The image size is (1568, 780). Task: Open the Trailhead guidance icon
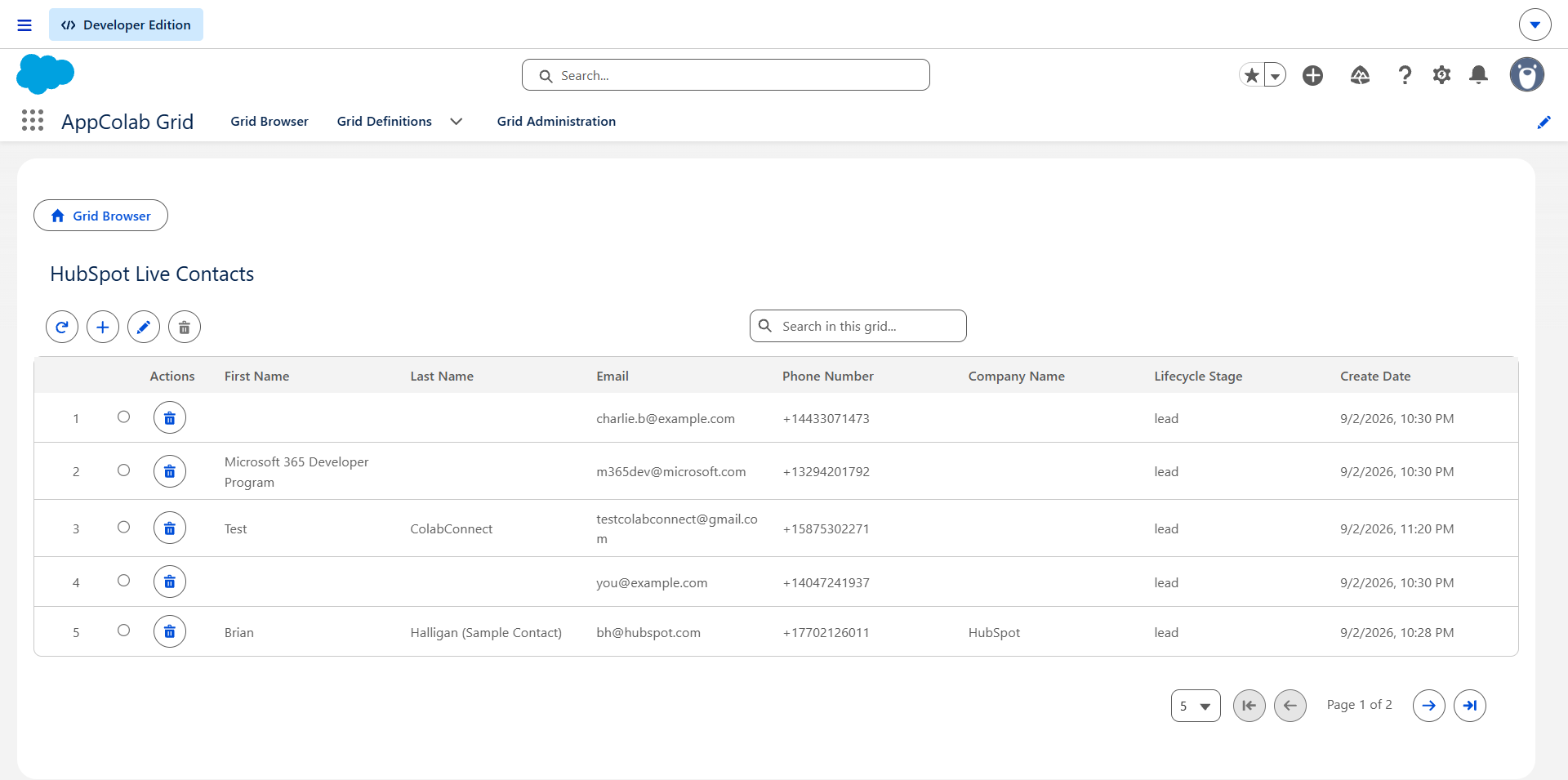pos(1360,75)
